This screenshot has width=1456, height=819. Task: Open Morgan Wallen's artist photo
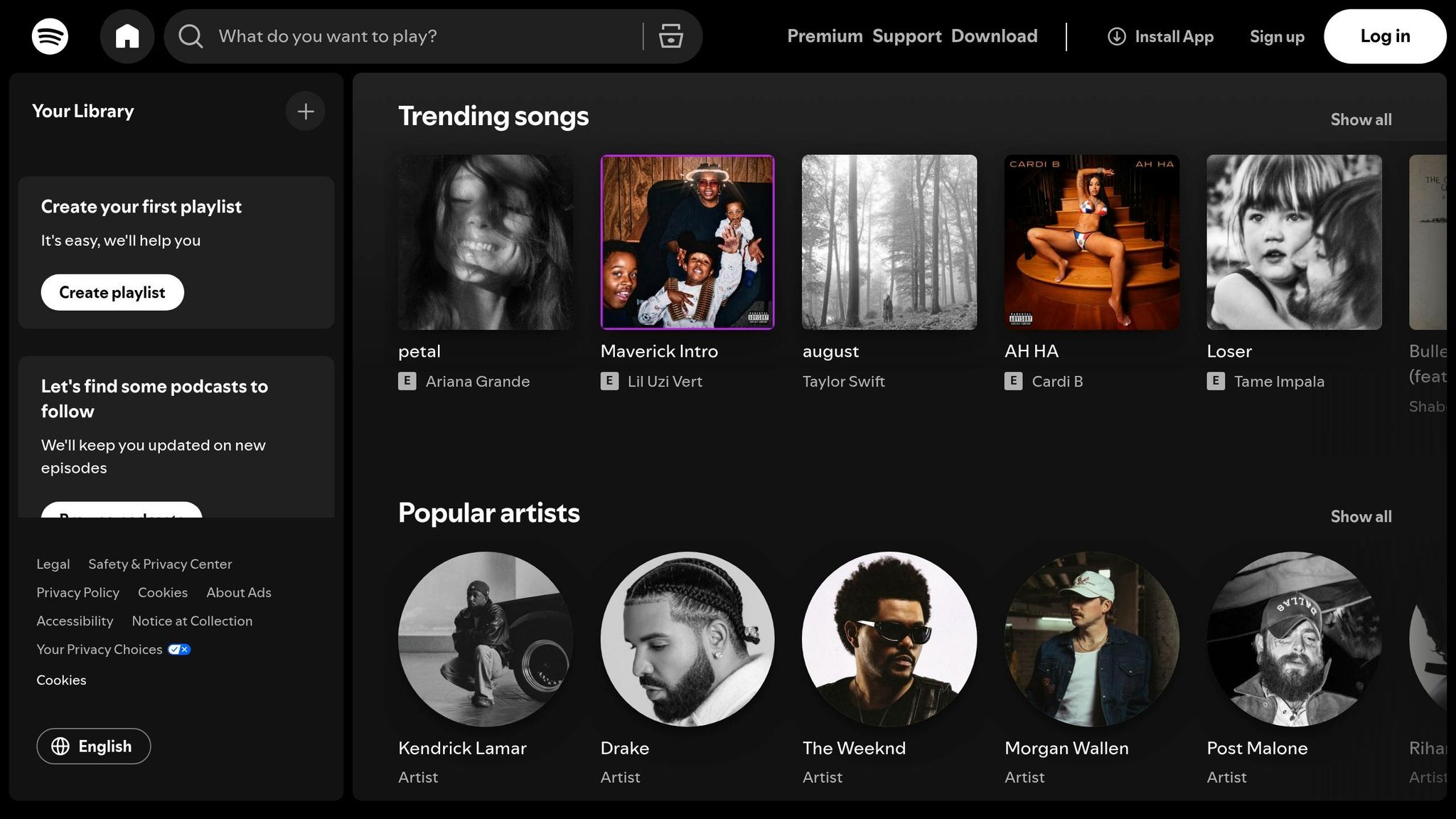click(1092, 639)
